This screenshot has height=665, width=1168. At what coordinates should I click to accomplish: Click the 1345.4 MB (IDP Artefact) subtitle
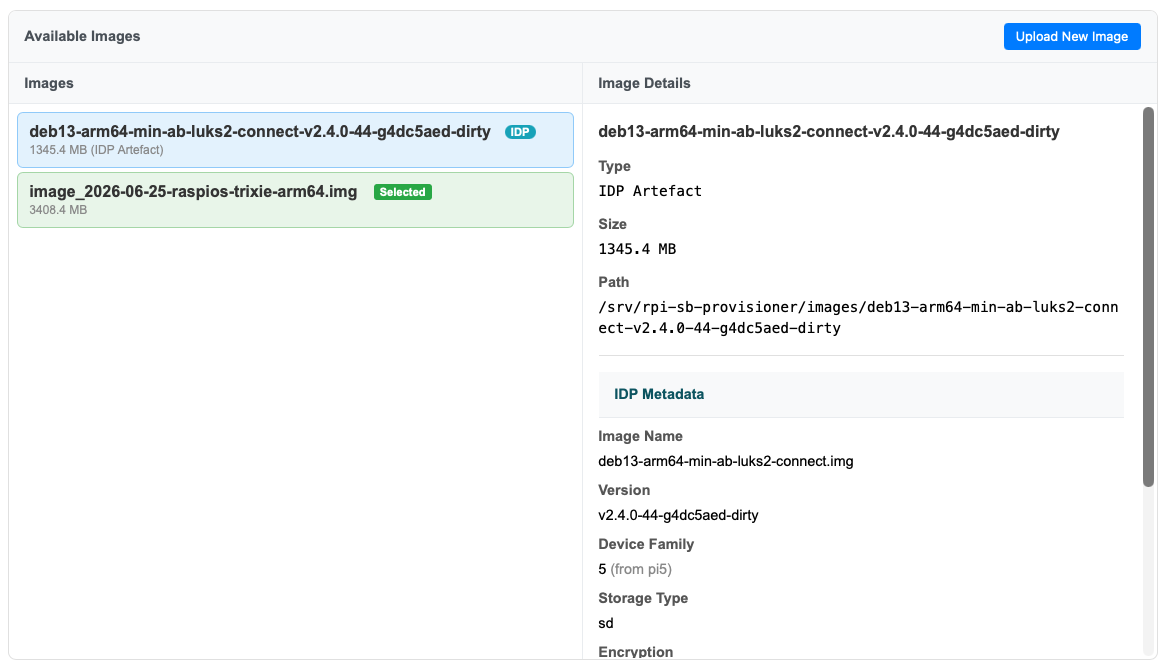[96, 150]
